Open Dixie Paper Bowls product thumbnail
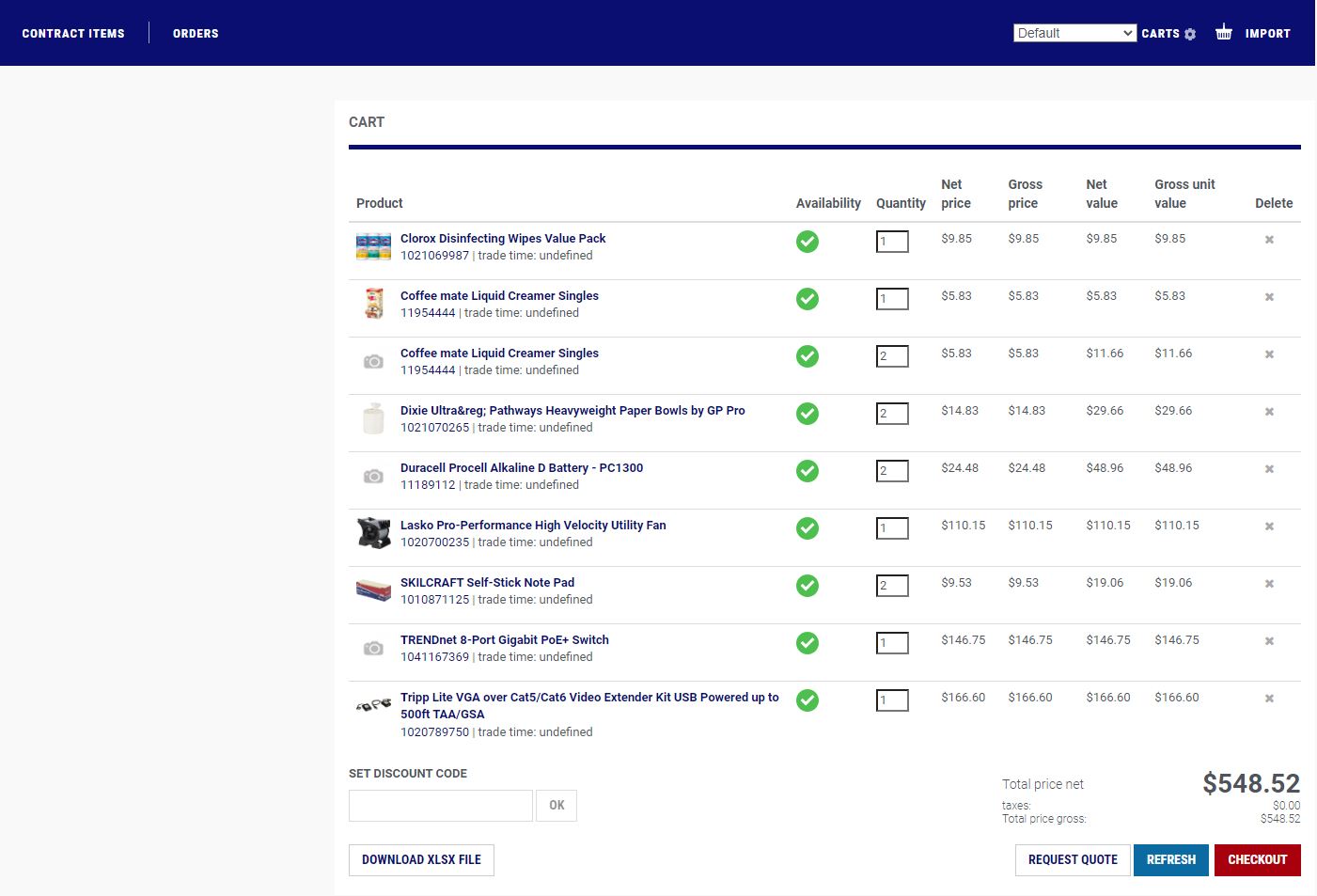 [x=373, y=418]
